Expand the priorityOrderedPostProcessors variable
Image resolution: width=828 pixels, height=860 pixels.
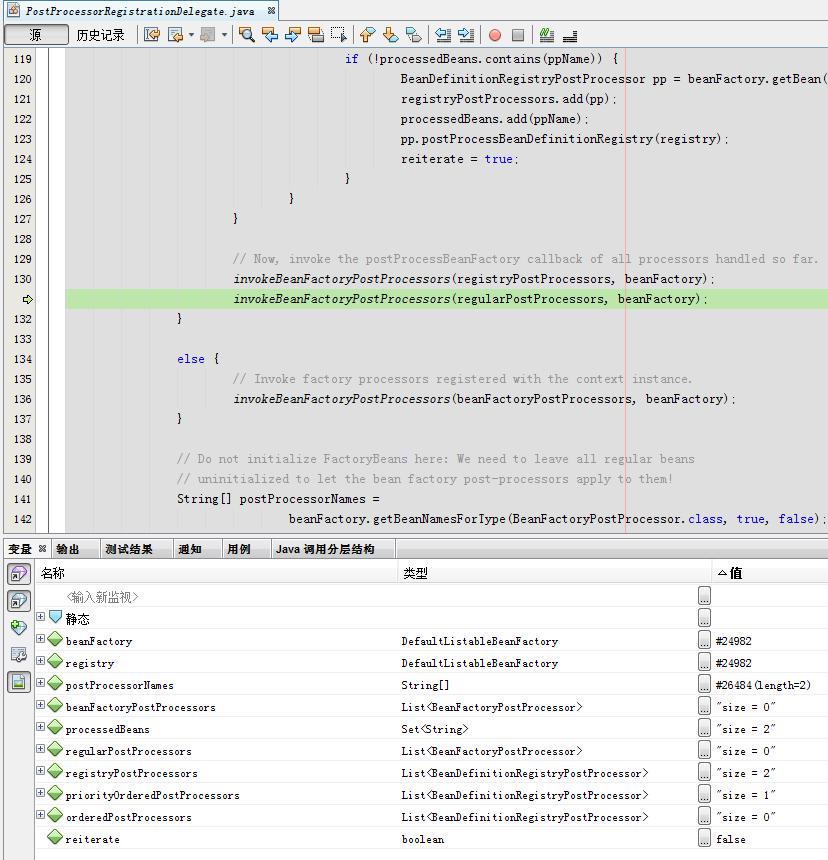pos(41,793)
